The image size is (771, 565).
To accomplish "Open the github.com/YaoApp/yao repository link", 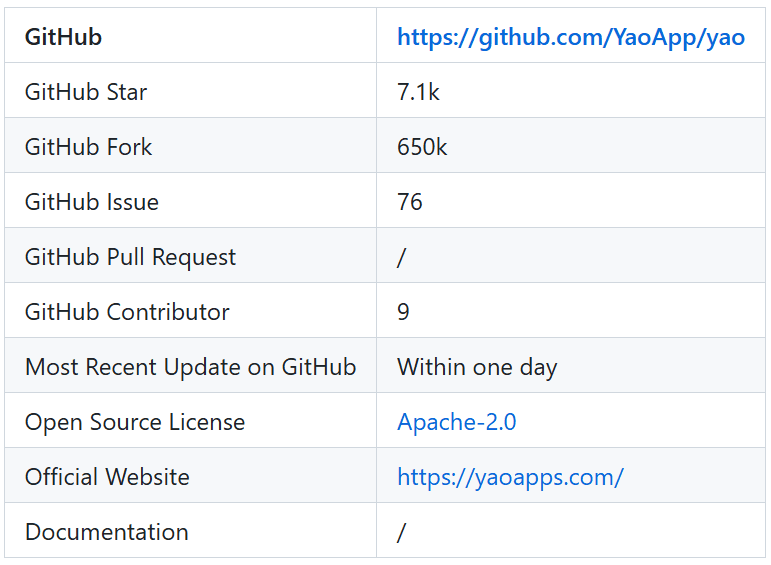I will 571,37.
